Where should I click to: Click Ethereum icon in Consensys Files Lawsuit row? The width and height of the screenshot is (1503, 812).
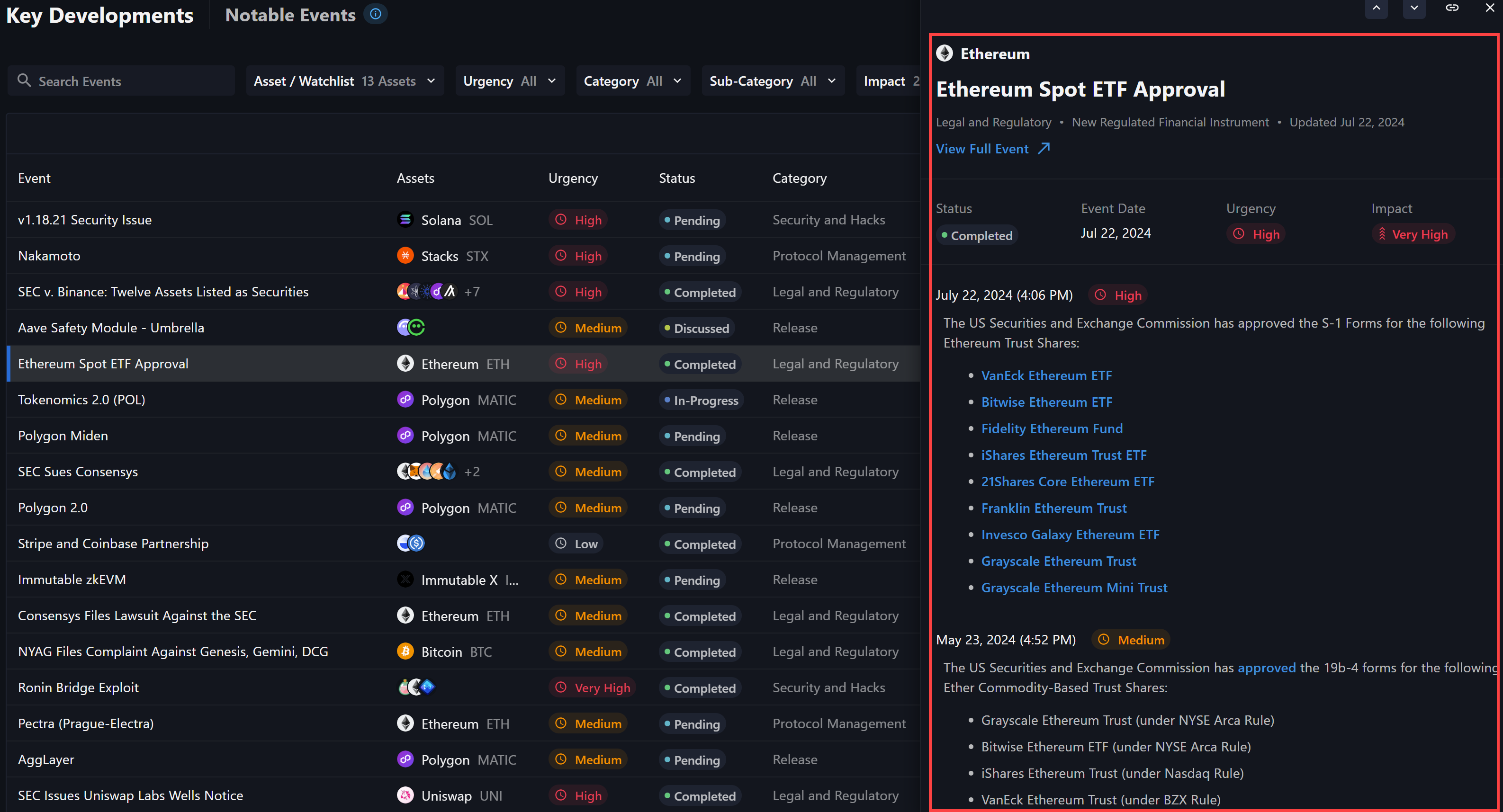click(405, 616)
